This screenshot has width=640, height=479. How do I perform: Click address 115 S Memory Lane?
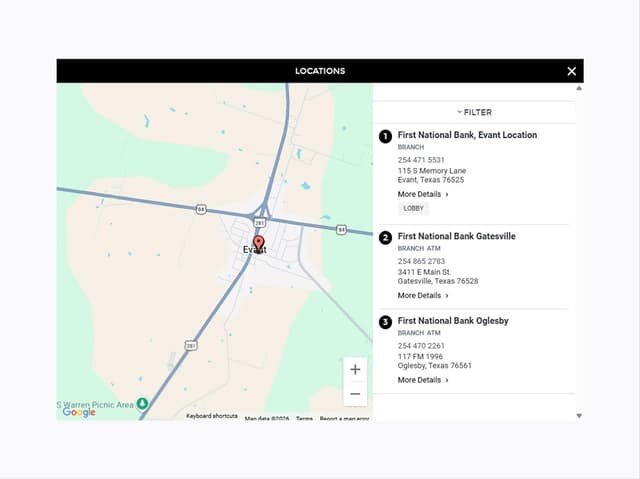(x=432, y=171)
